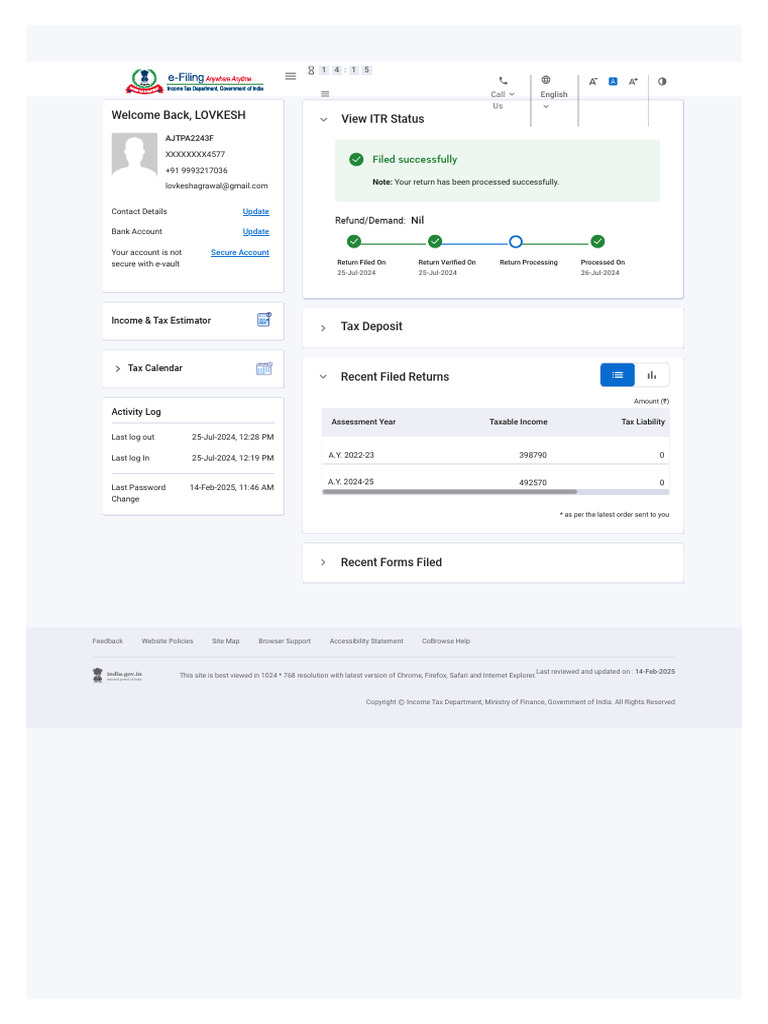The width and height of the screenshot is (768, 1024).
Task: Open Browser Support footer link
Action: [x=285, y=641]
